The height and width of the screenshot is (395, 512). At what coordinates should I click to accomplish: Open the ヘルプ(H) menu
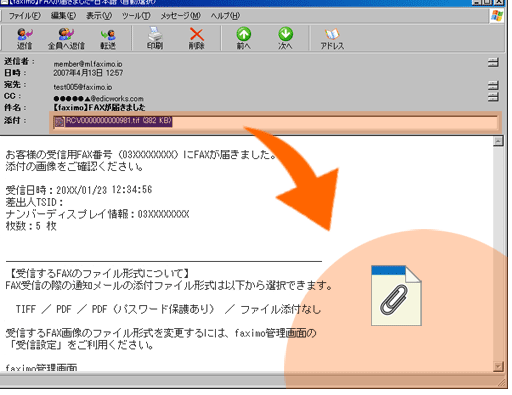point(225,16)
